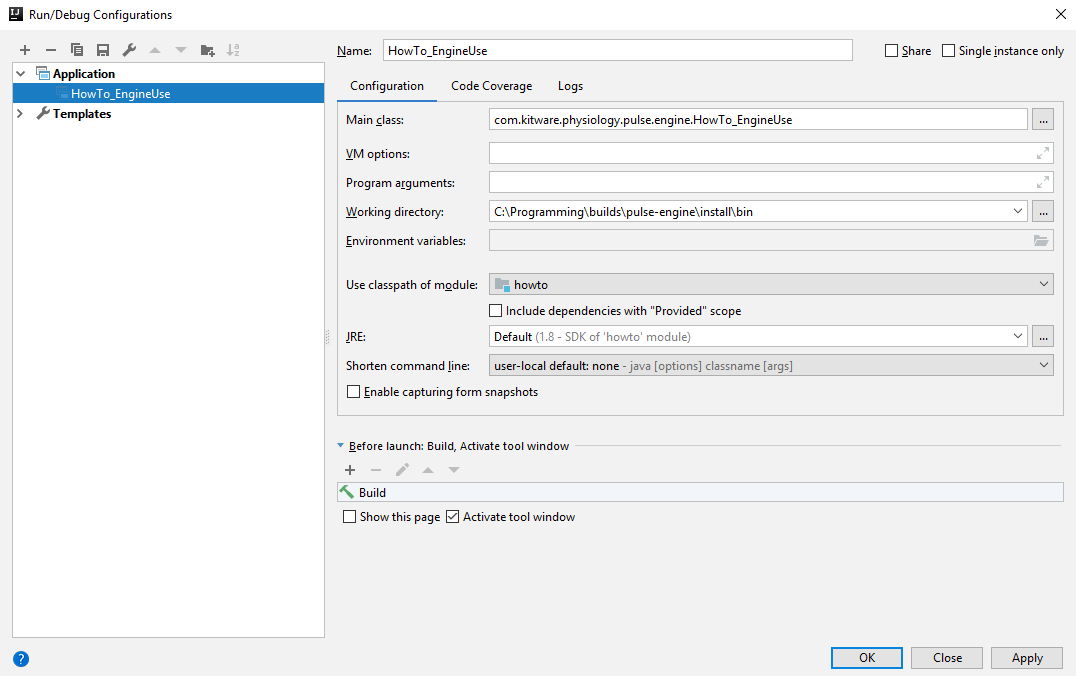Open Environment variables folder icon
The image size is (1076, 676).
(1041, 241)
